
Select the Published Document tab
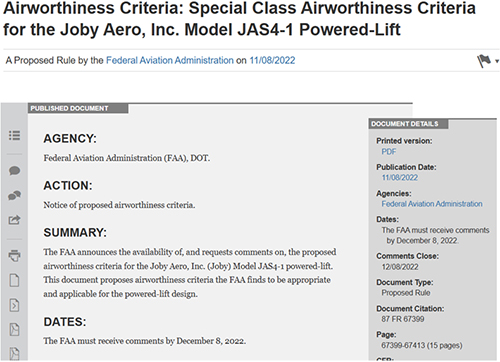tap(78, 108)
